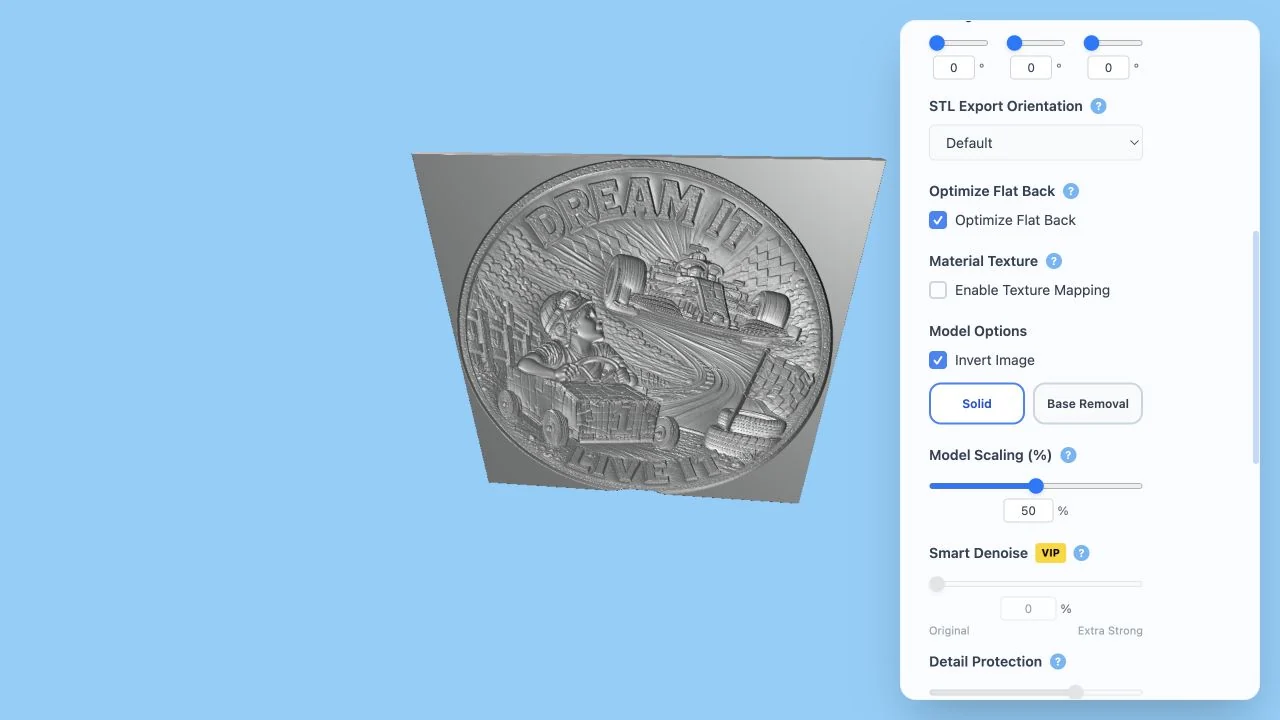Enable Texture Mapping checkbox
The height and width of the screenshot is (720, 1280).
(938, 290)
